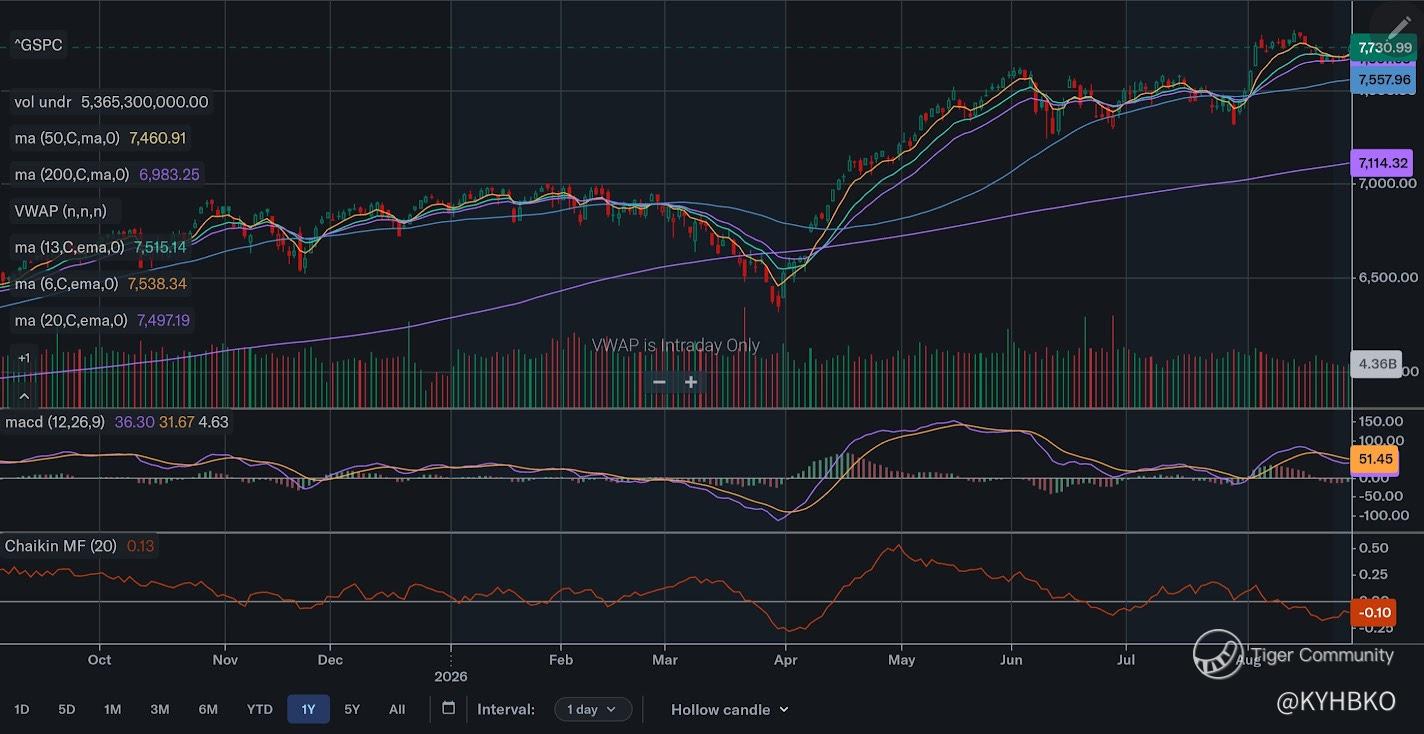1424x734 pixels.
Task: Click the blue 7,557.96 price tag
Action: pos(1384,80)
